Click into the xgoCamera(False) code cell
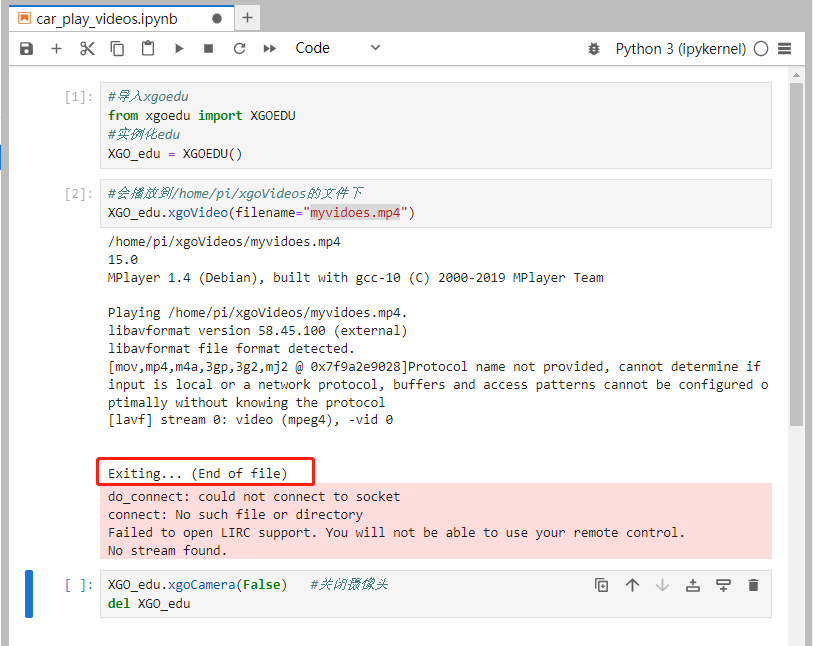Image resolution: width=813 pixels, height=646 pixels. 436,594
